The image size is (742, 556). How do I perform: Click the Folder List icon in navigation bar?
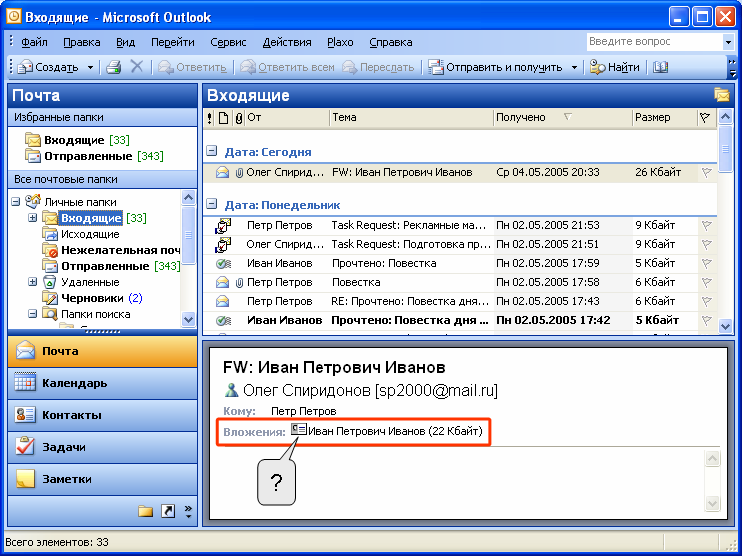coord(146,511)
